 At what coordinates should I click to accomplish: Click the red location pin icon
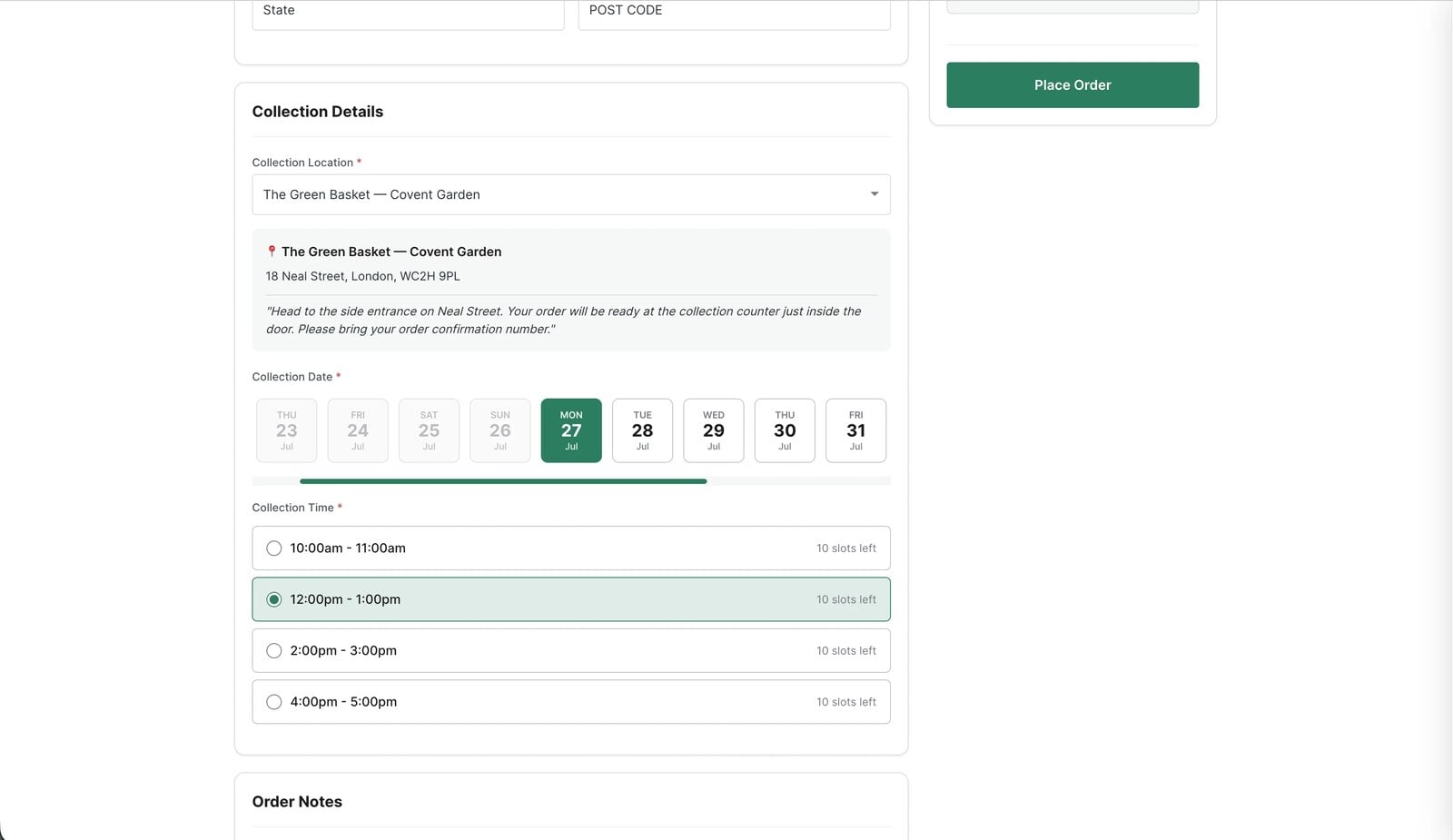point(272,252)
